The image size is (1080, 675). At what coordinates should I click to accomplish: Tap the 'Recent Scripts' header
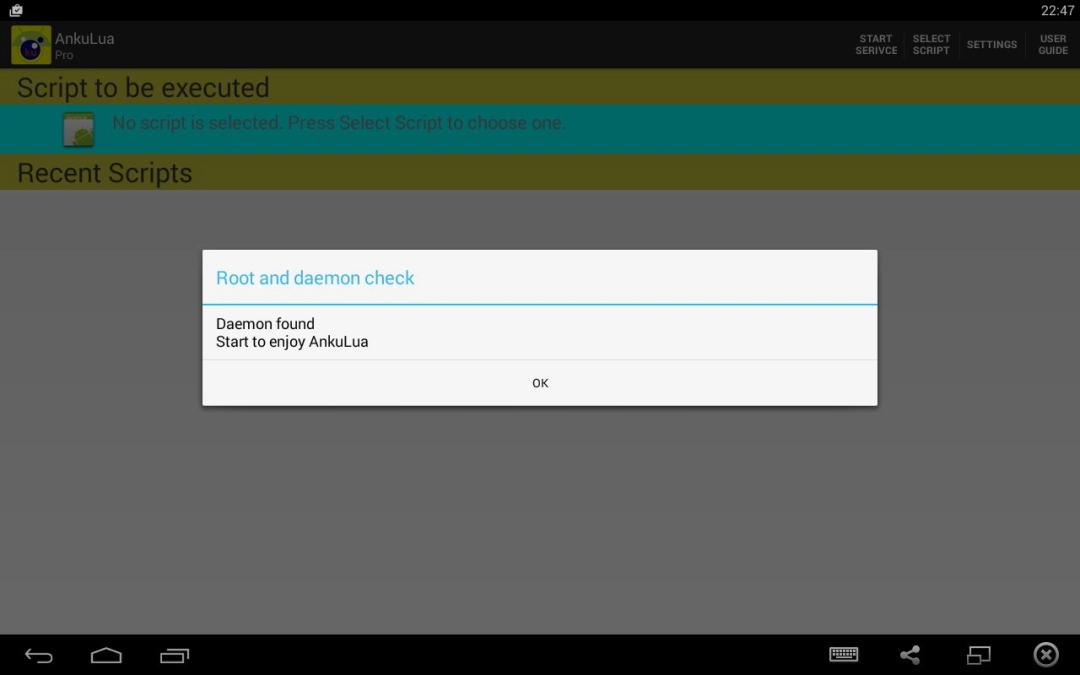(105, 173)
